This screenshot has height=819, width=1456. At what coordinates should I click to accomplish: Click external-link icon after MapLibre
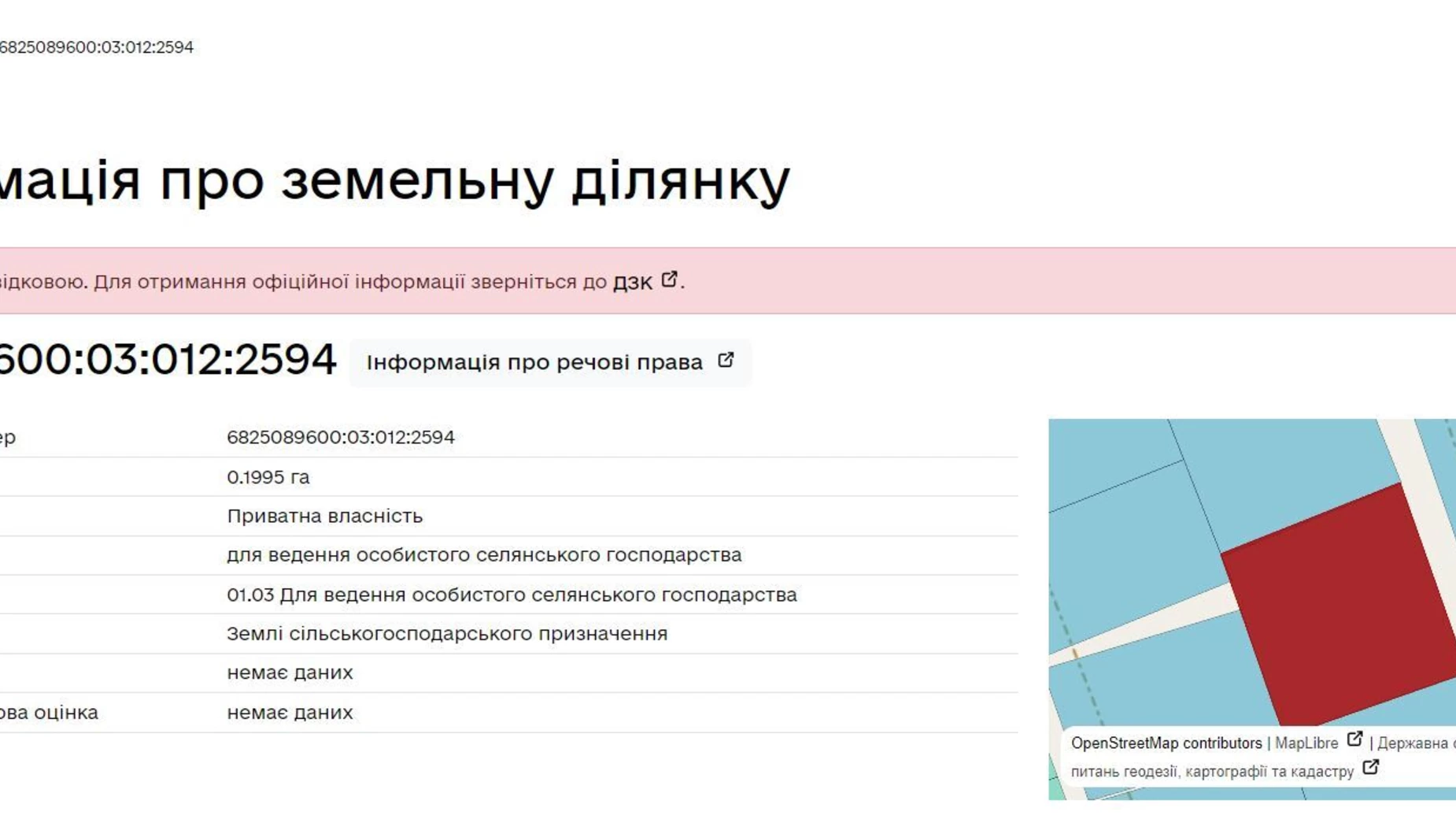point(1354,739)
